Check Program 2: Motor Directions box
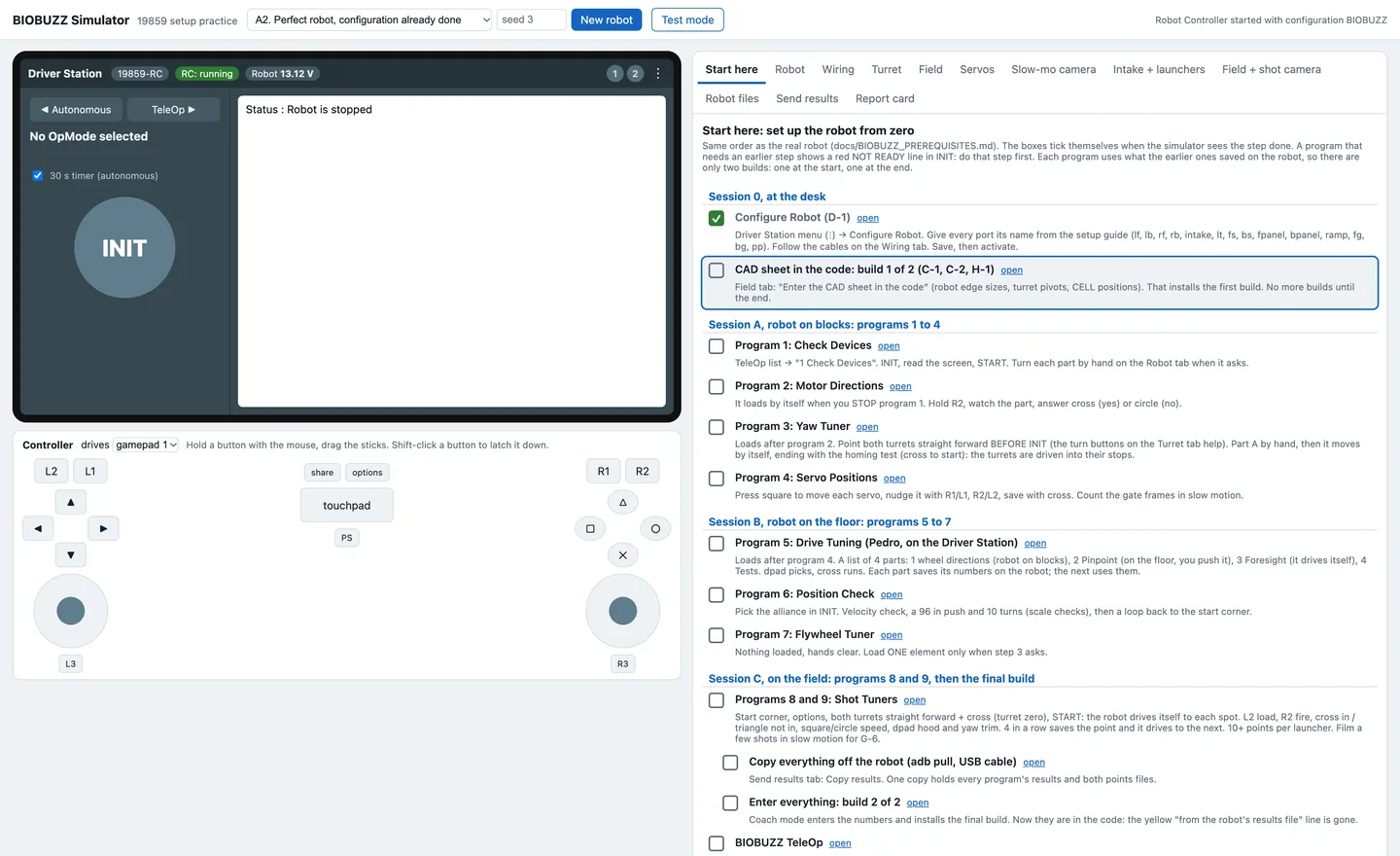The height and width of the screenshot is (856, 1400). (717, 387)
